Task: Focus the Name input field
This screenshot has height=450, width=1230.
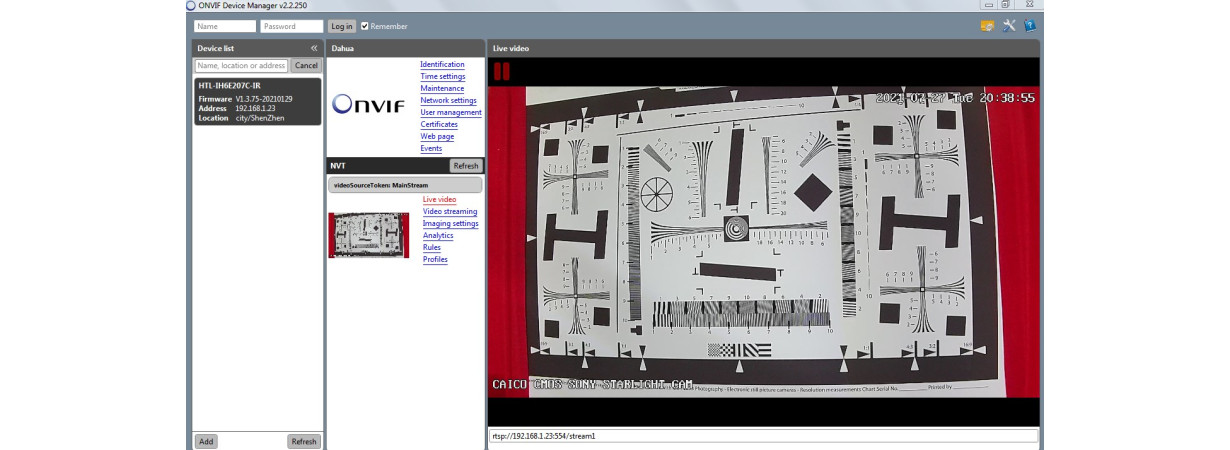Action: tap(224, 26)
